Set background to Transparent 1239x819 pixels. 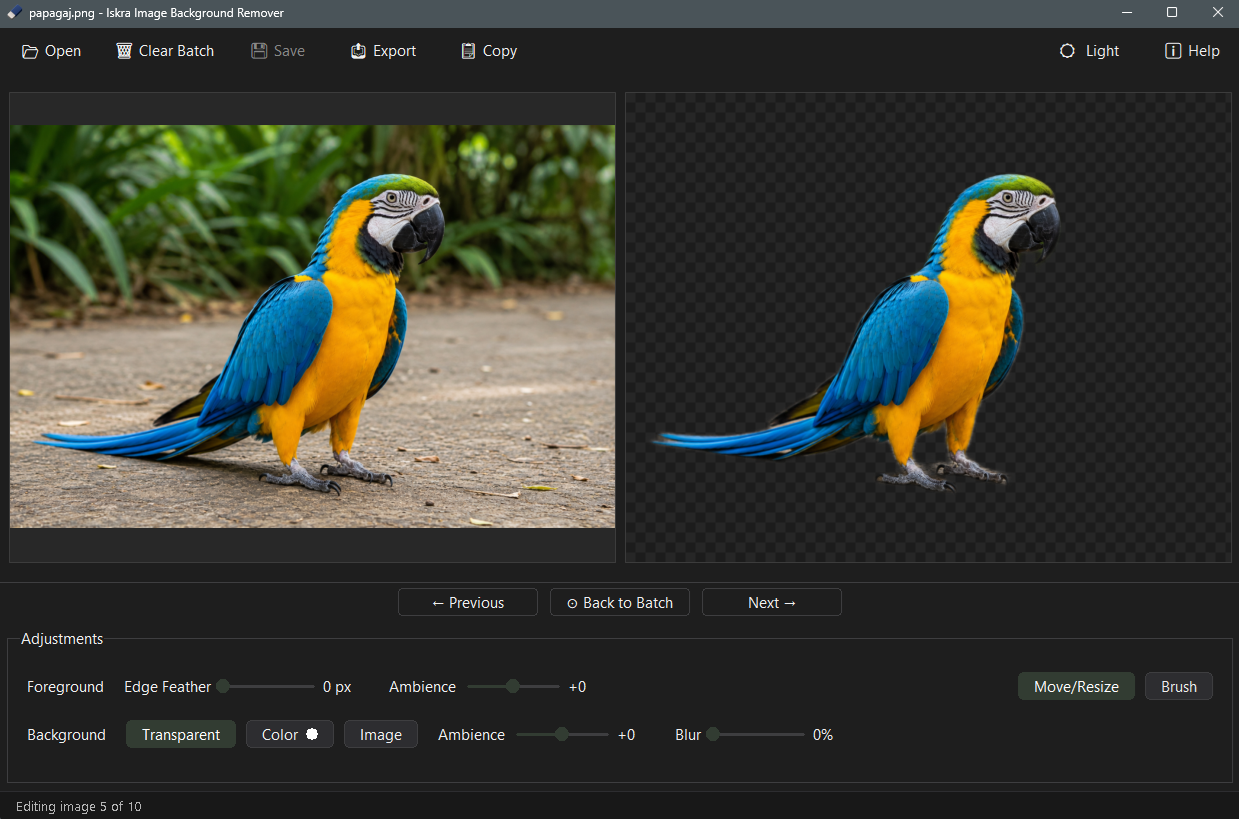[x=181, y=734]
